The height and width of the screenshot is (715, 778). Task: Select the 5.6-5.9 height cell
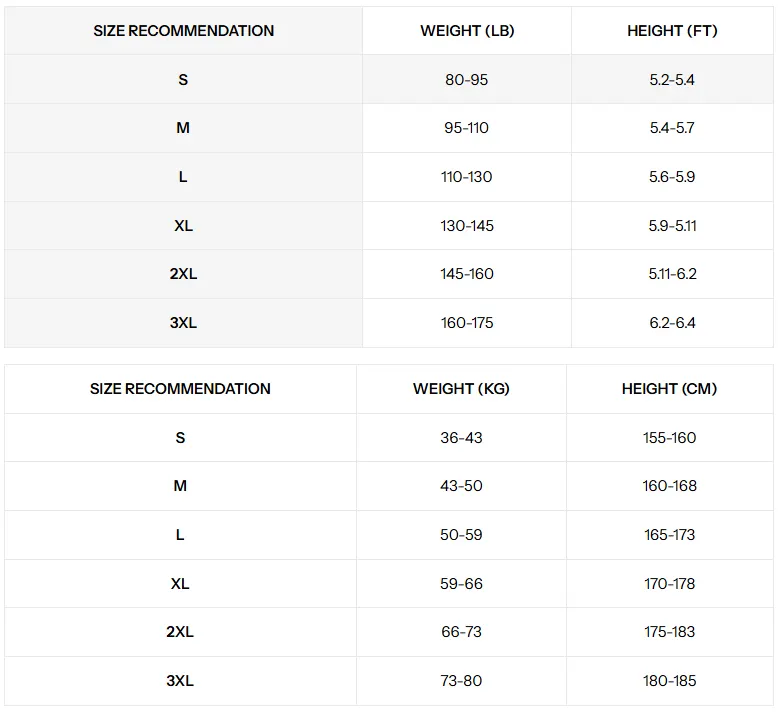[x=672, y=177]
